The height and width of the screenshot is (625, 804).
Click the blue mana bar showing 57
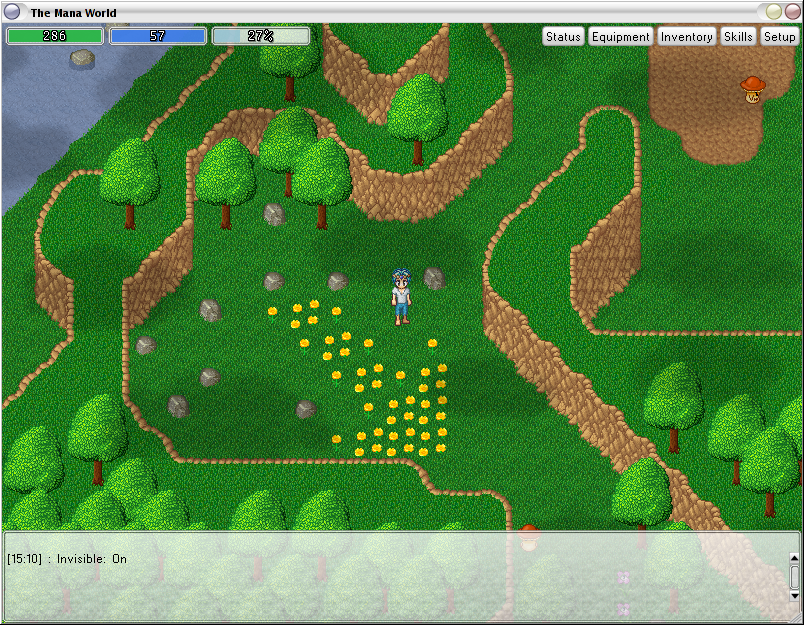tap(158, 36)
